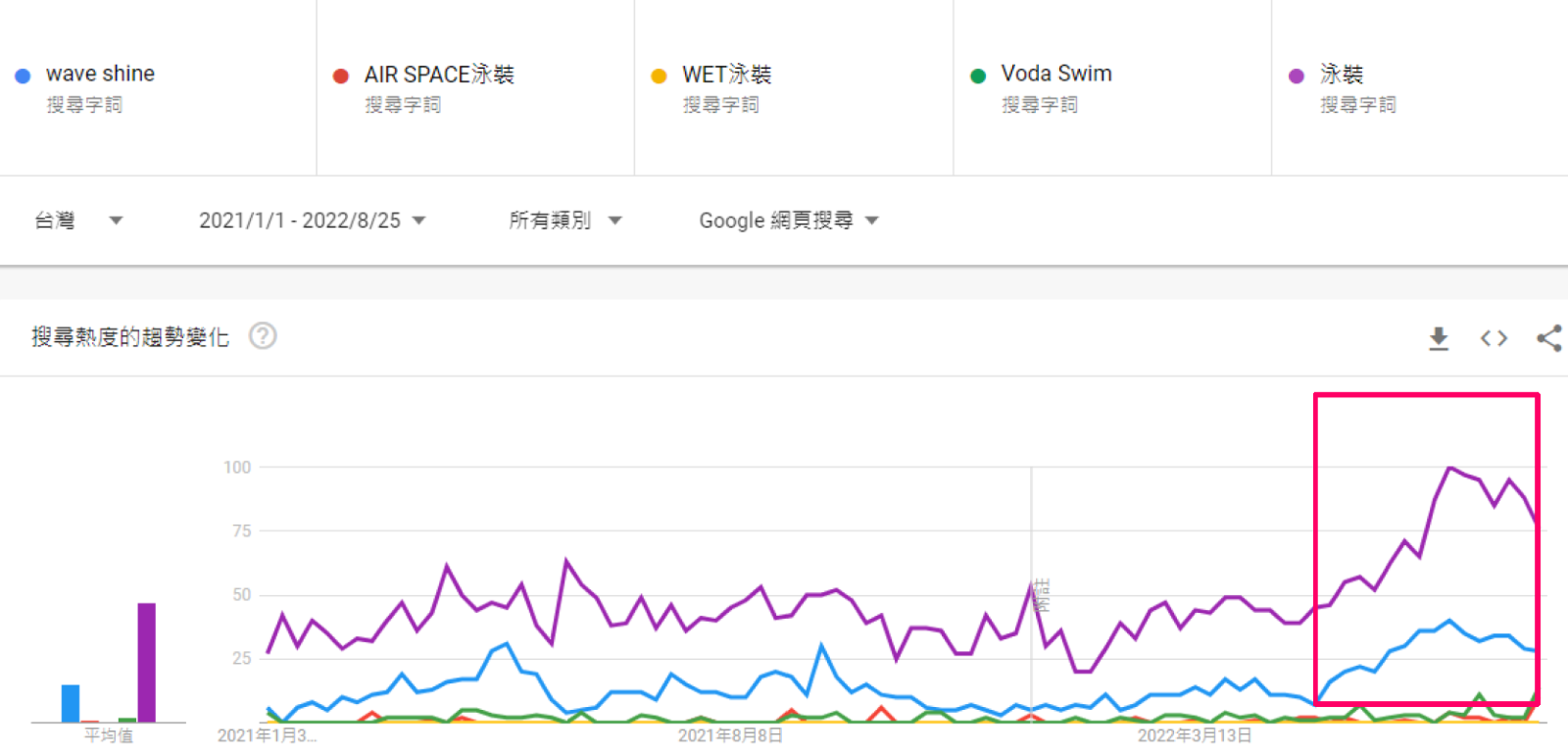
Task: Expand the Google 網頁搜尋 search type dropdown
Action: (x=788, y=221)
